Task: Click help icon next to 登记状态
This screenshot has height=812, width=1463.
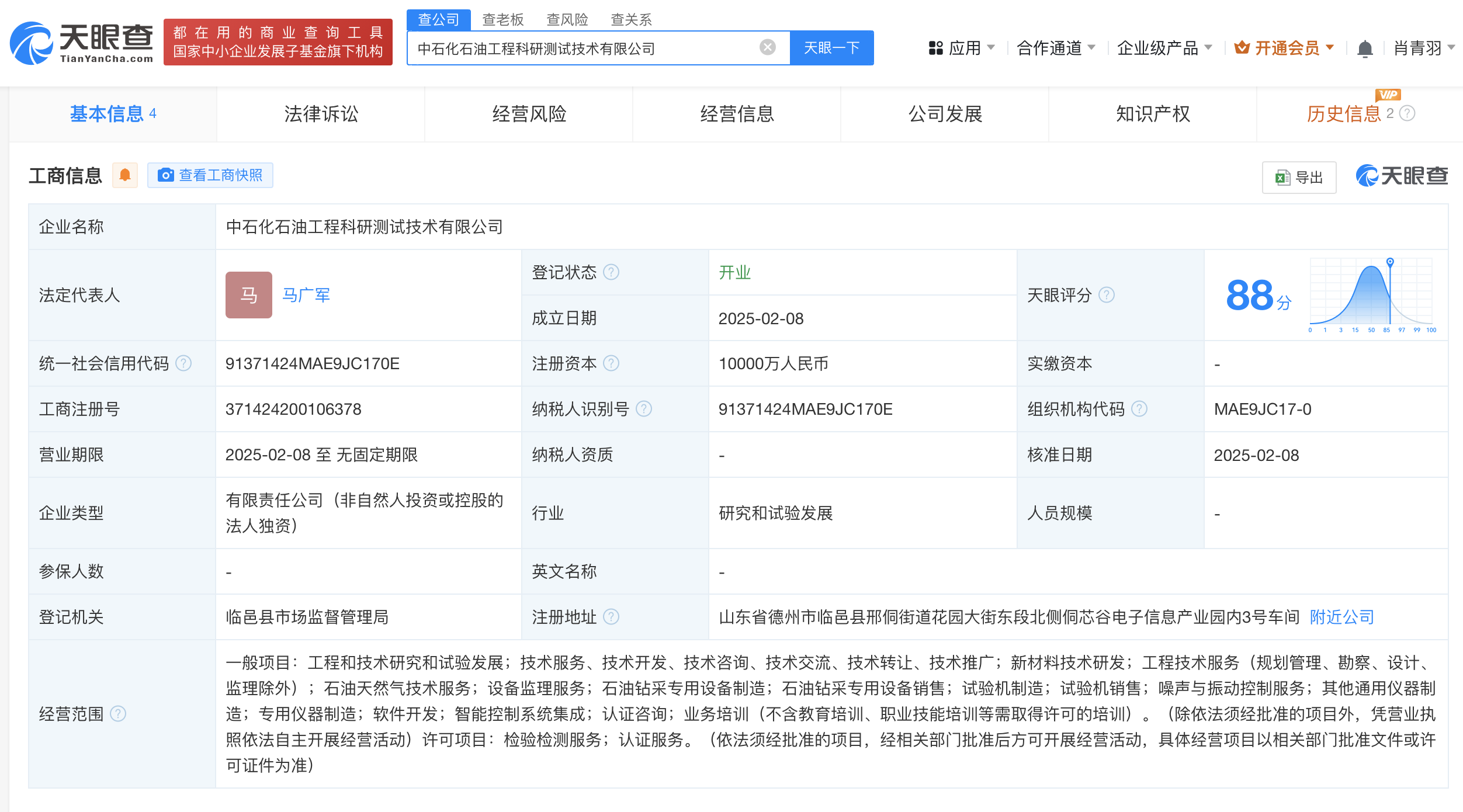Action: (611, 272)
